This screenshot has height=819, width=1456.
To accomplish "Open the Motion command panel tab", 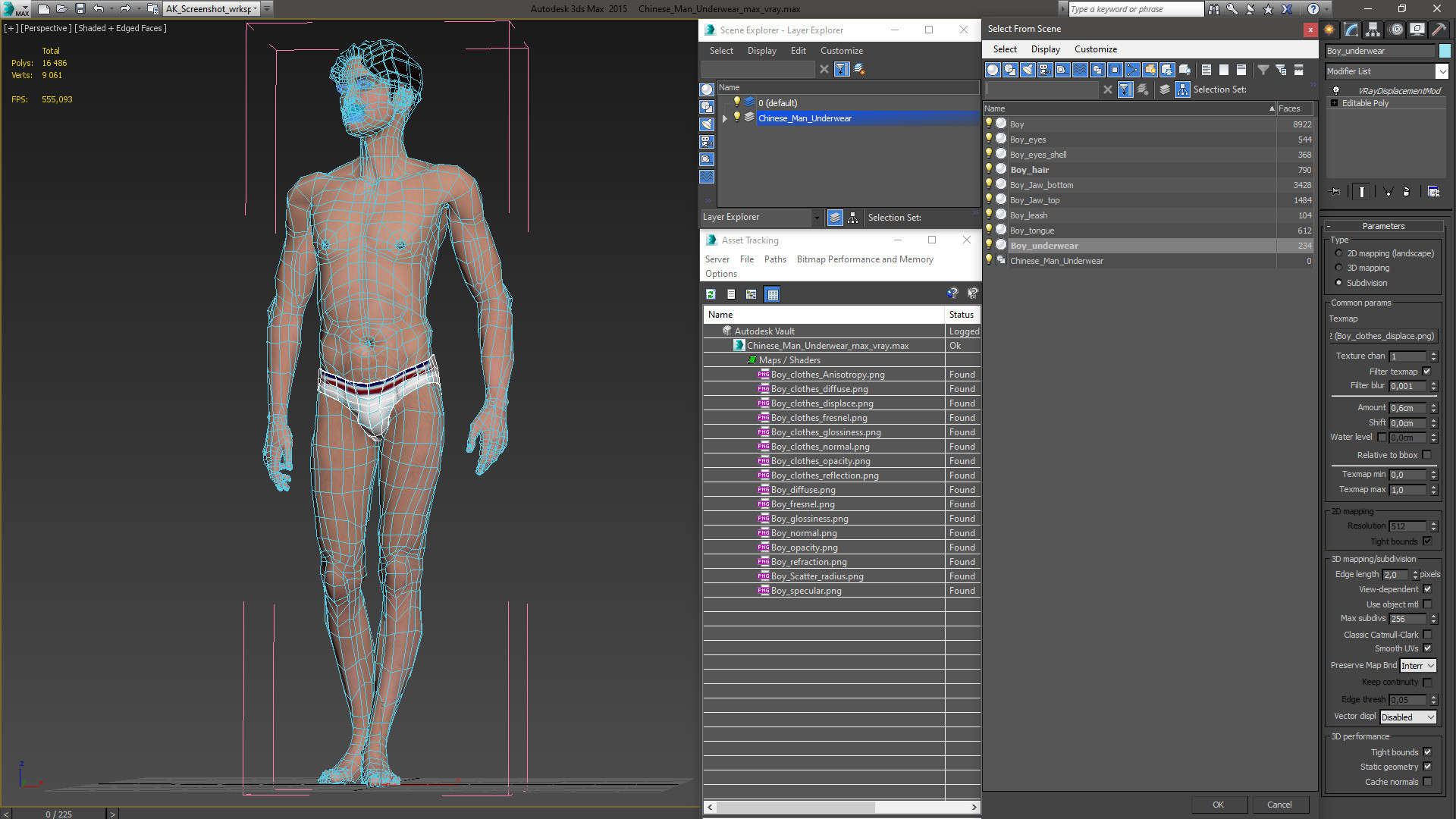I will click(1396, 30).
